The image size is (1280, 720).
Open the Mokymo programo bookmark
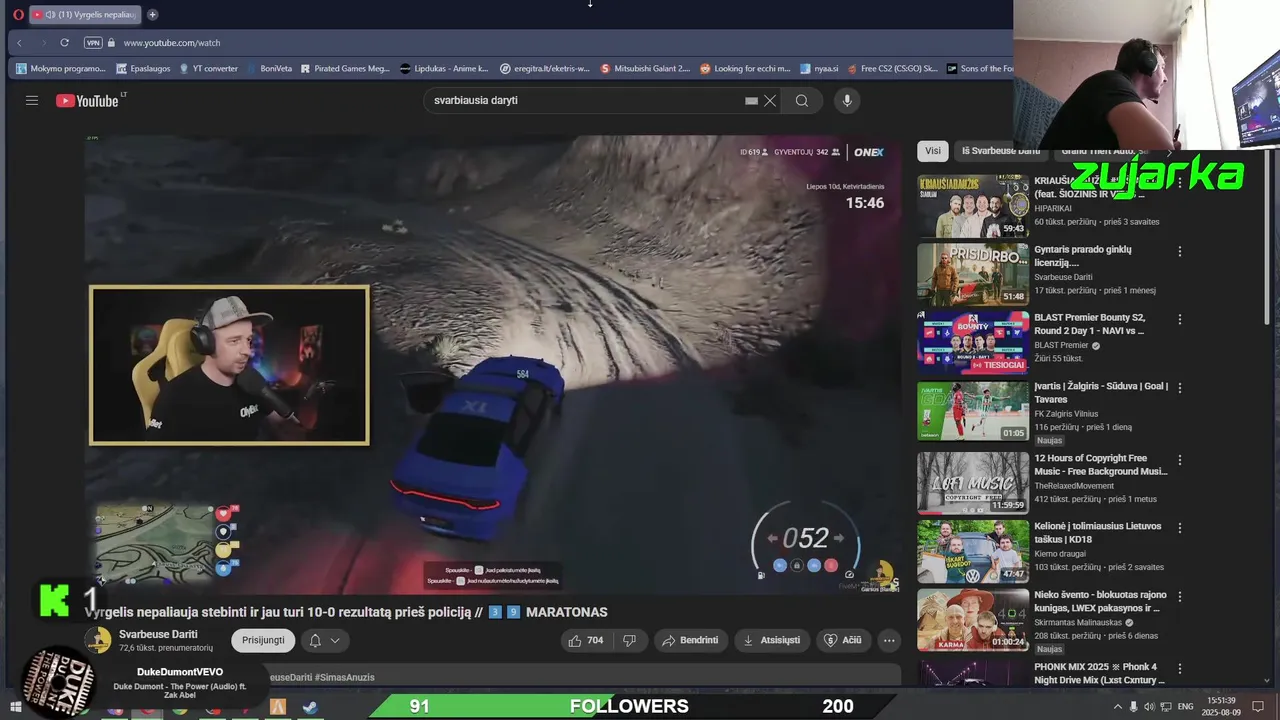(x=60, y=69)
